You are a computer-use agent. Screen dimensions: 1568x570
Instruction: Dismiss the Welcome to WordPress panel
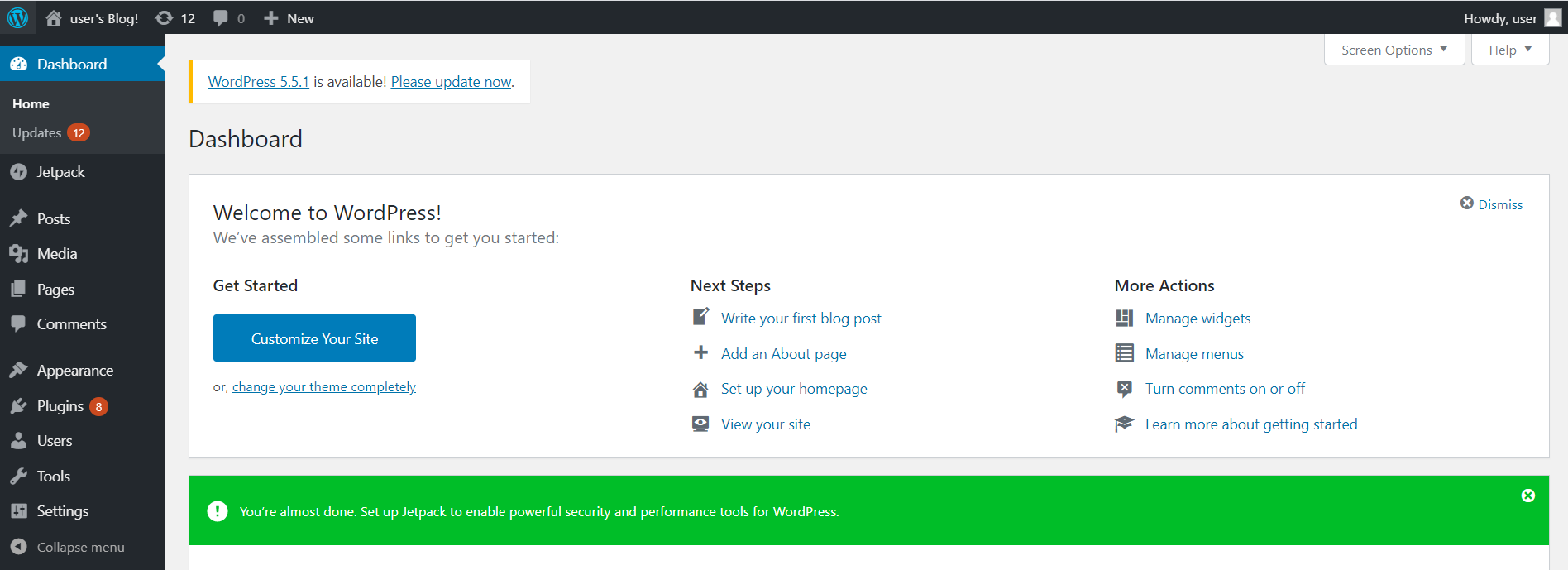[1491, 204]
